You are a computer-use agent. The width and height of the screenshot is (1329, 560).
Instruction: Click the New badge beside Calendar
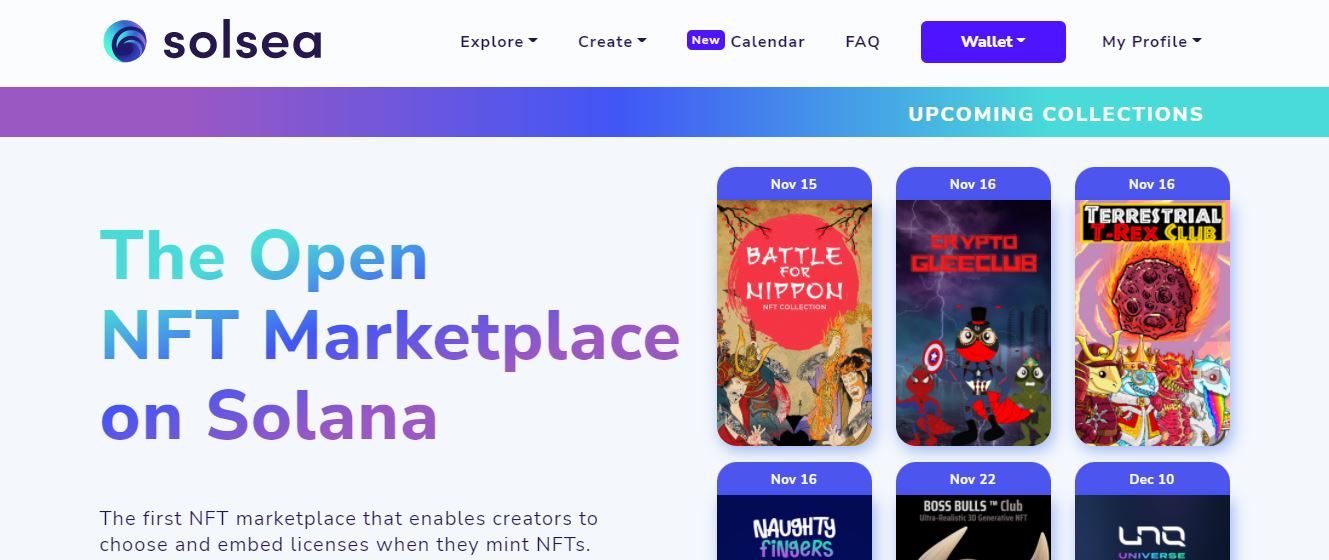[x=706, y=40]
